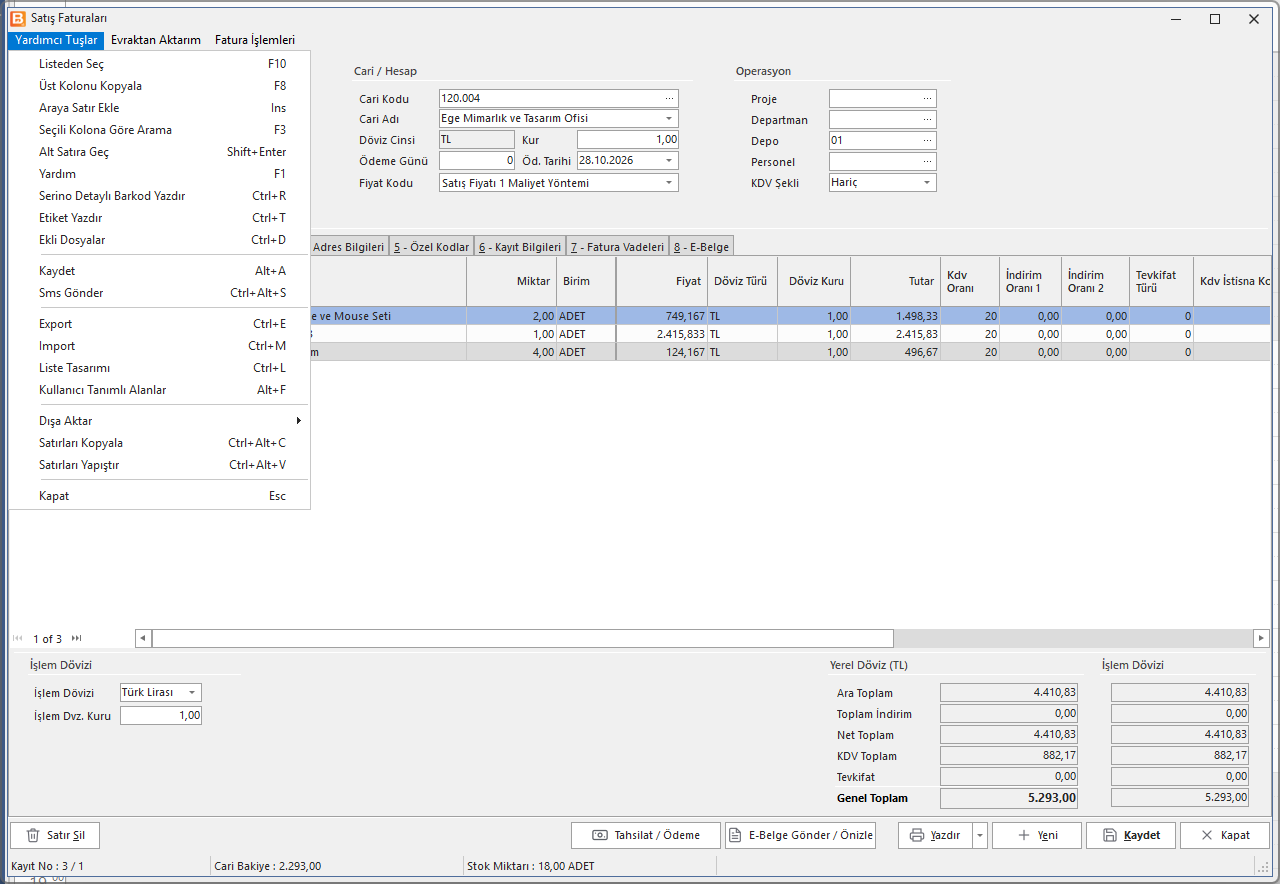Click the Tutar column header

click(895, 282)
